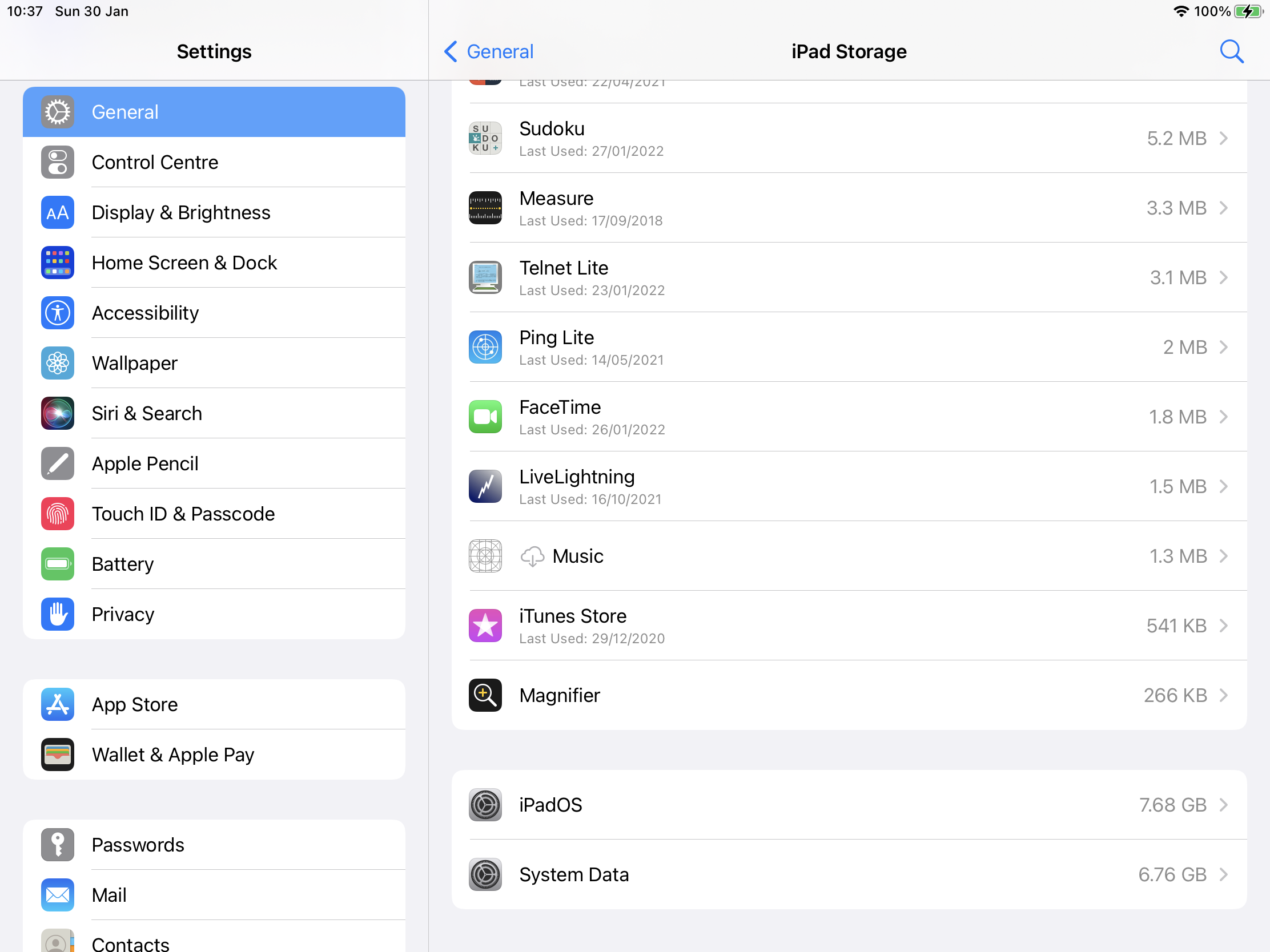1270x952 pixels.
Task: Tap the System Data gear icon
Action: pos(485,874)
